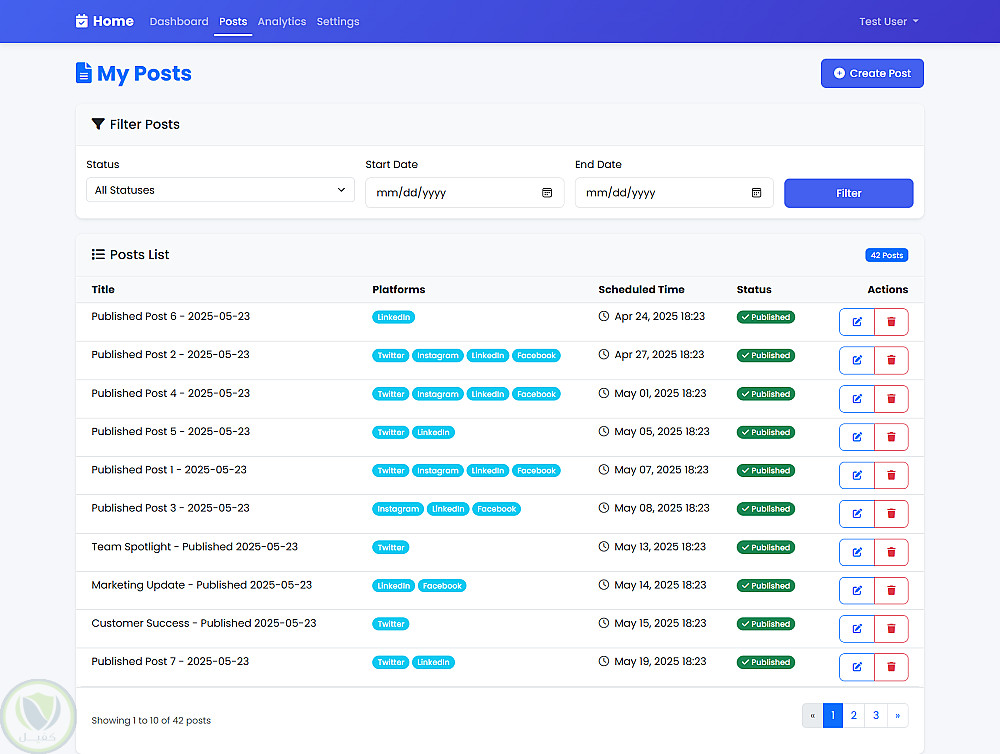Click Twitter tag on Customer Success row
Screen dimensions: 1000x754
(391, 624)
